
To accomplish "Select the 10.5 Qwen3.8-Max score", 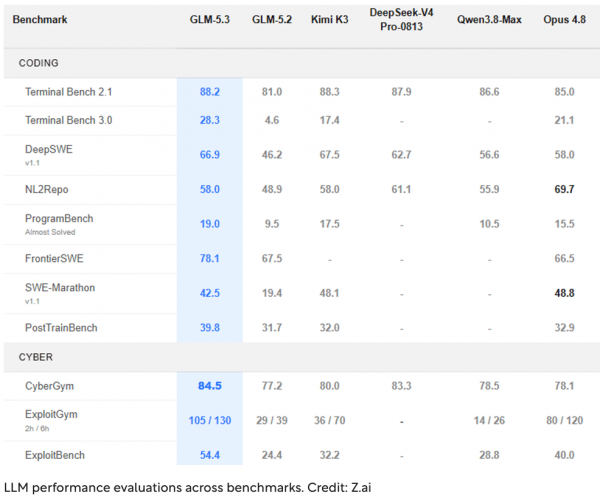I will tap(489, 224).
